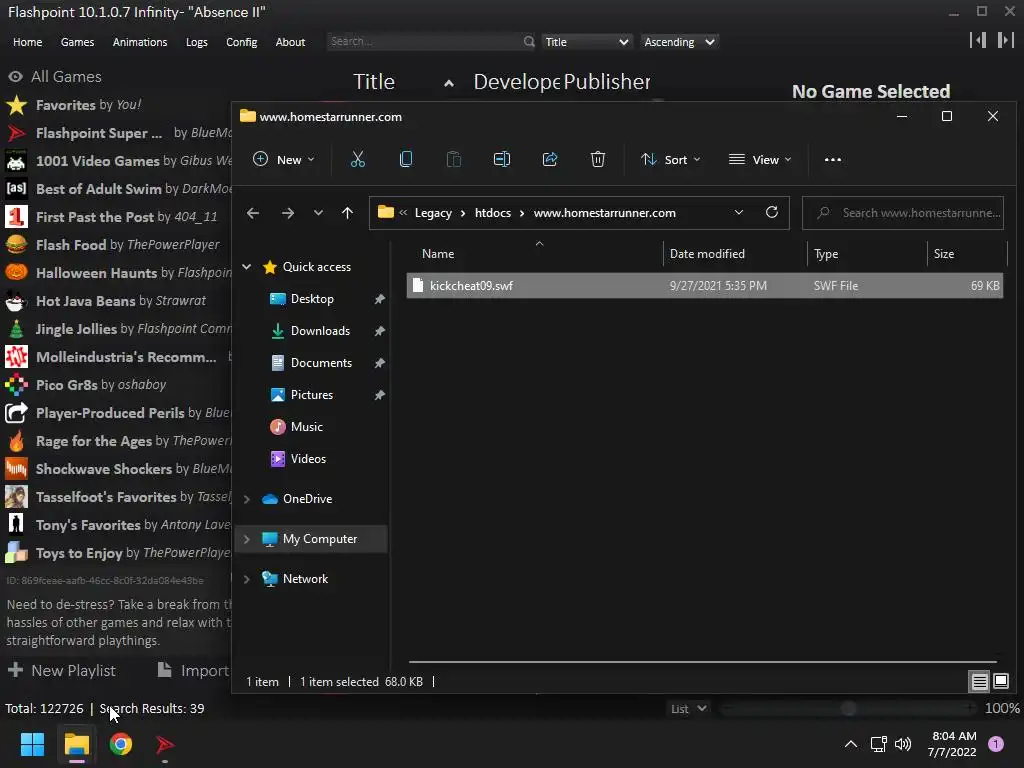Sort files by Date modified column
This screenshot has width=1024, height=768.
(707, 254)
